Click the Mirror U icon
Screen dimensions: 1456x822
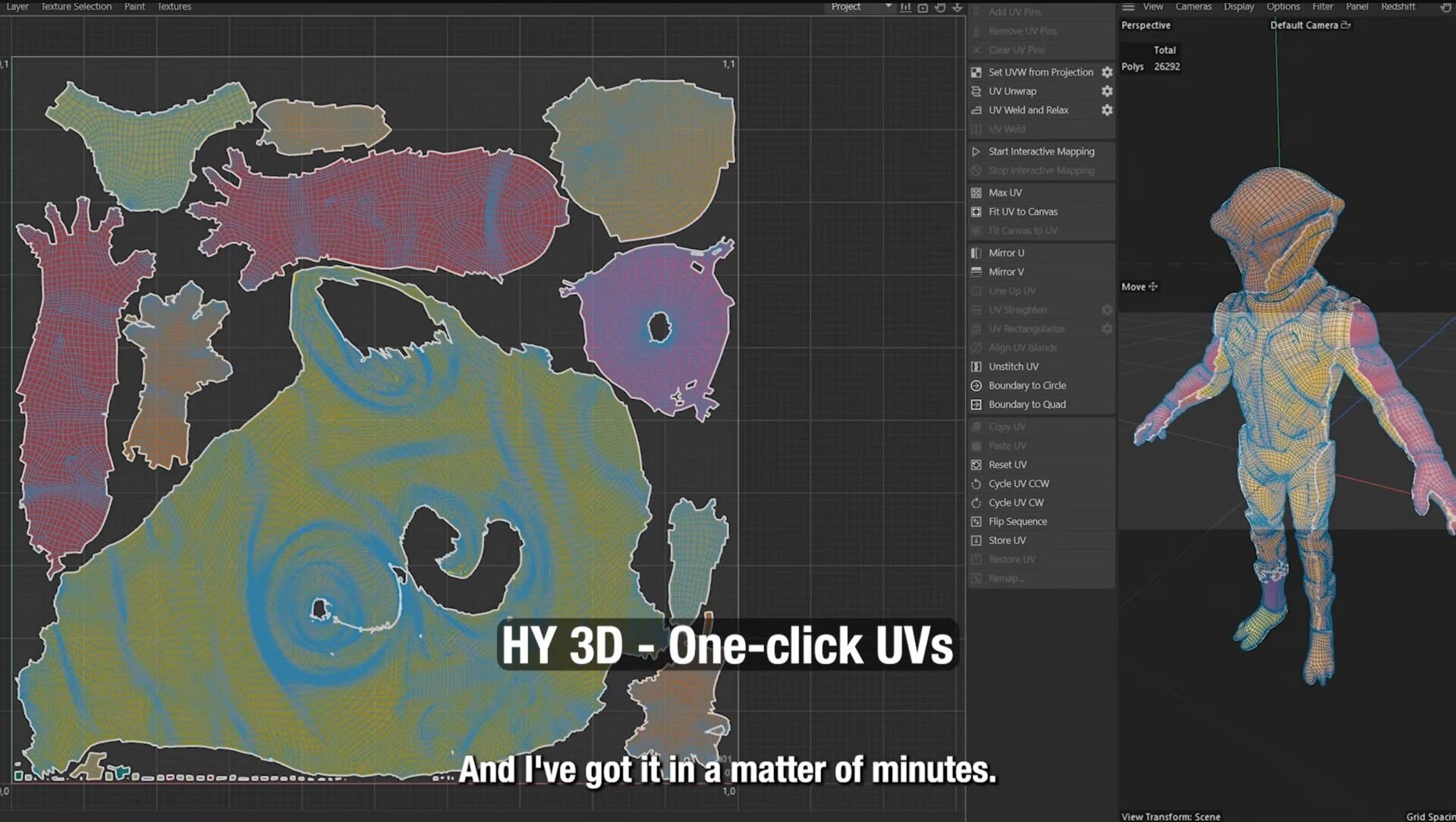tap(976, 253)
